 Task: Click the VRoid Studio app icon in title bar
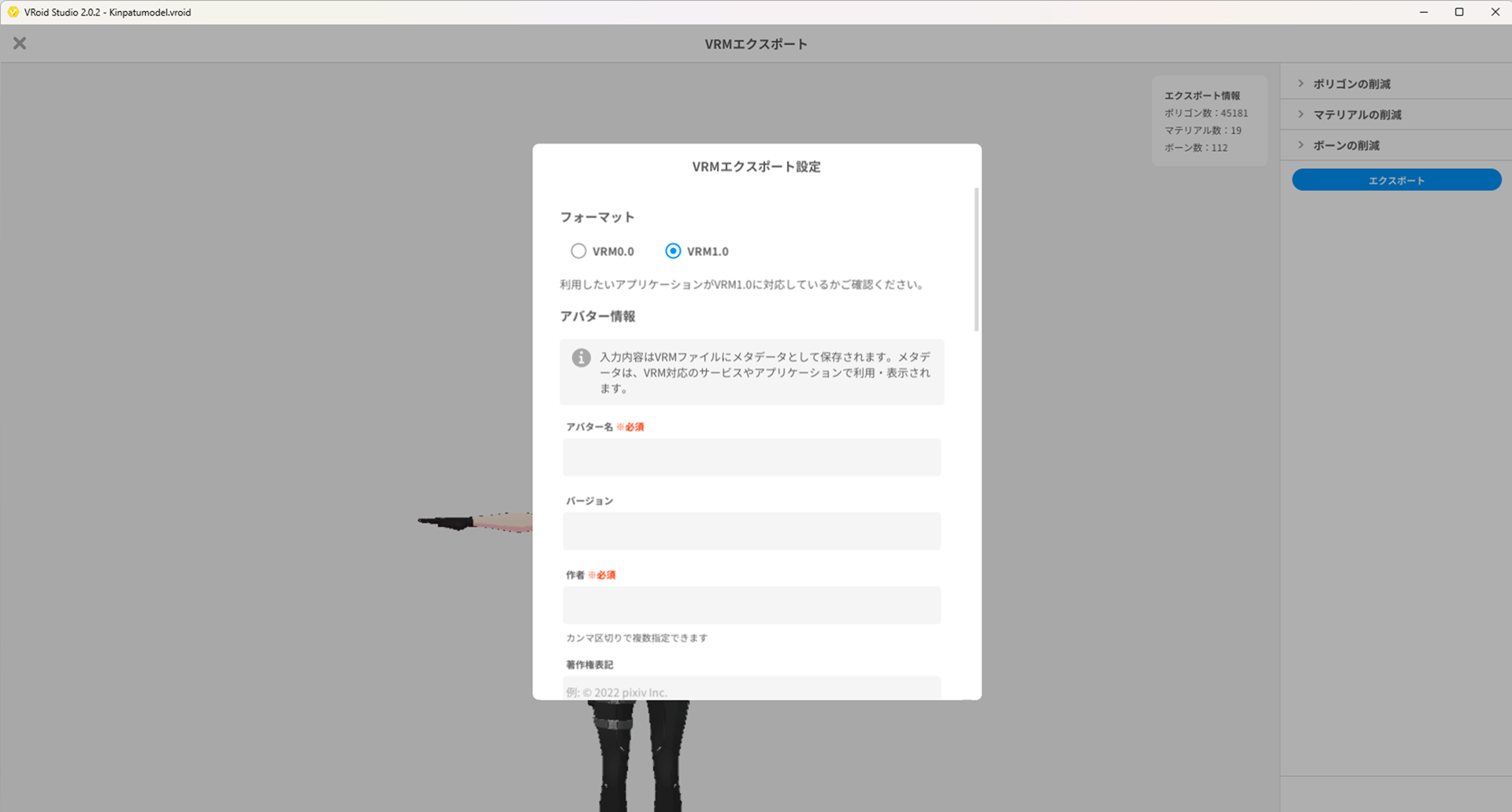[13, 12]
